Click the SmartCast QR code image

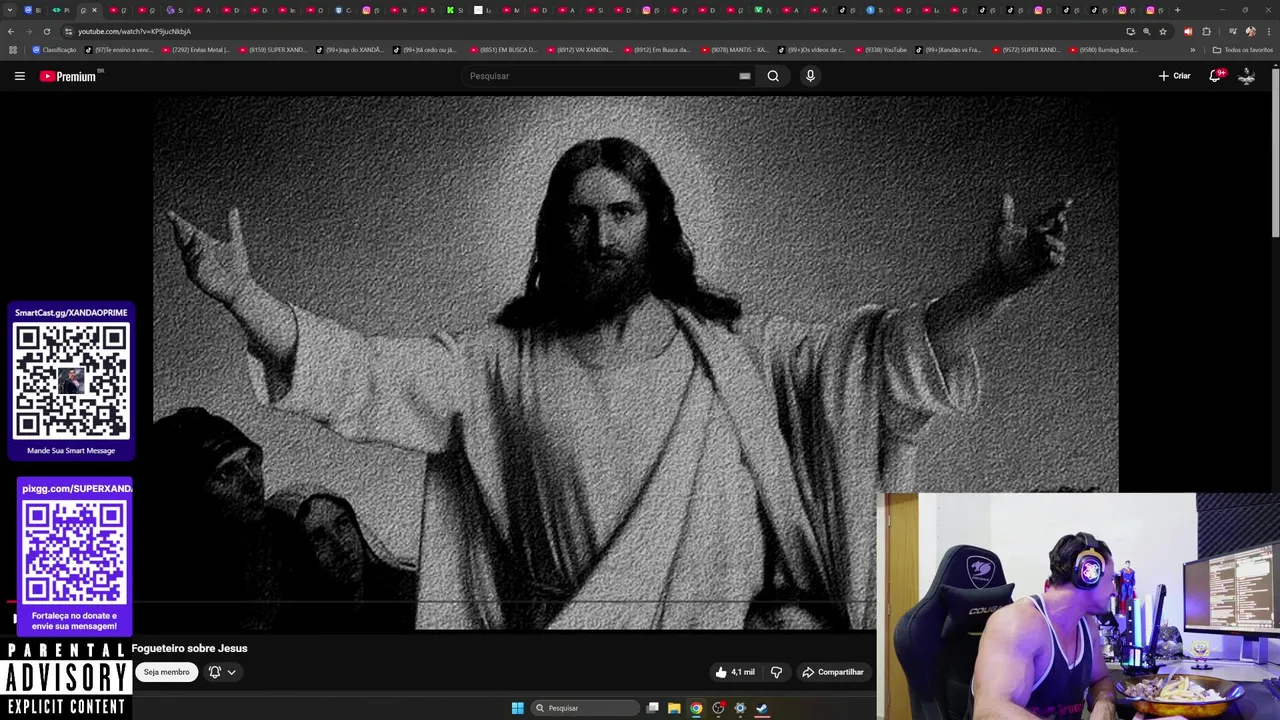[71, 381]
